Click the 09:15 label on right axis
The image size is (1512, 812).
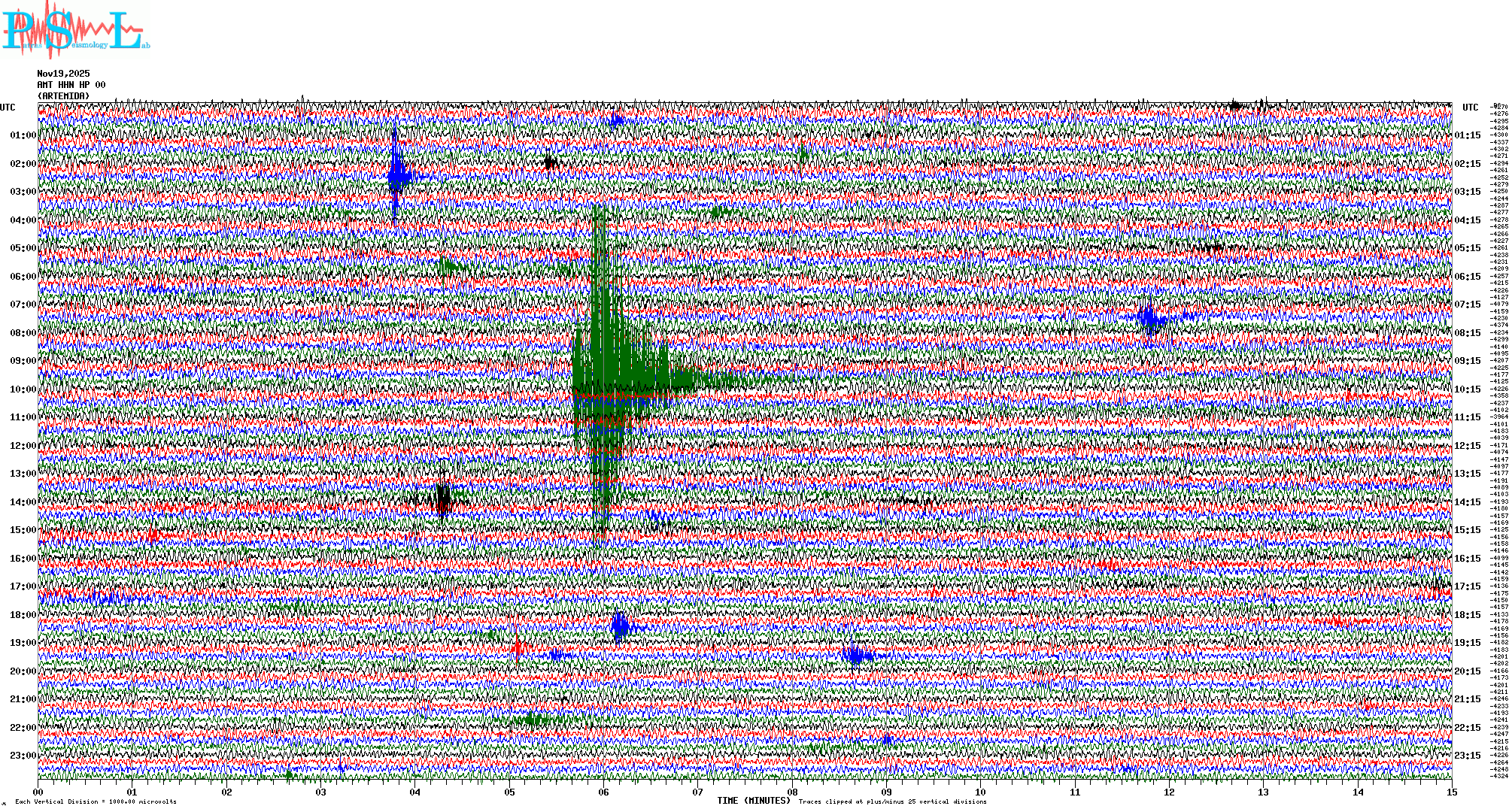click(1467, 361)
